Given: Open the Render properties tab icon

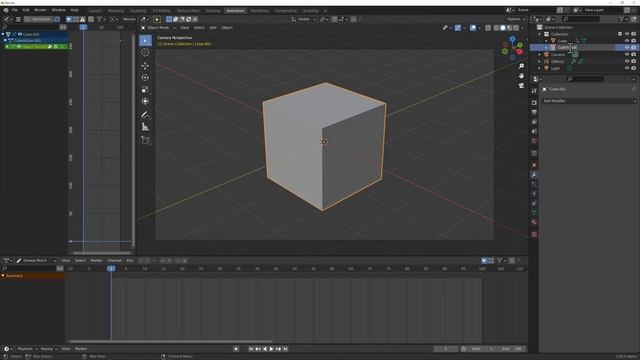Looking at the screenshot, I should [x=534, y=102].
